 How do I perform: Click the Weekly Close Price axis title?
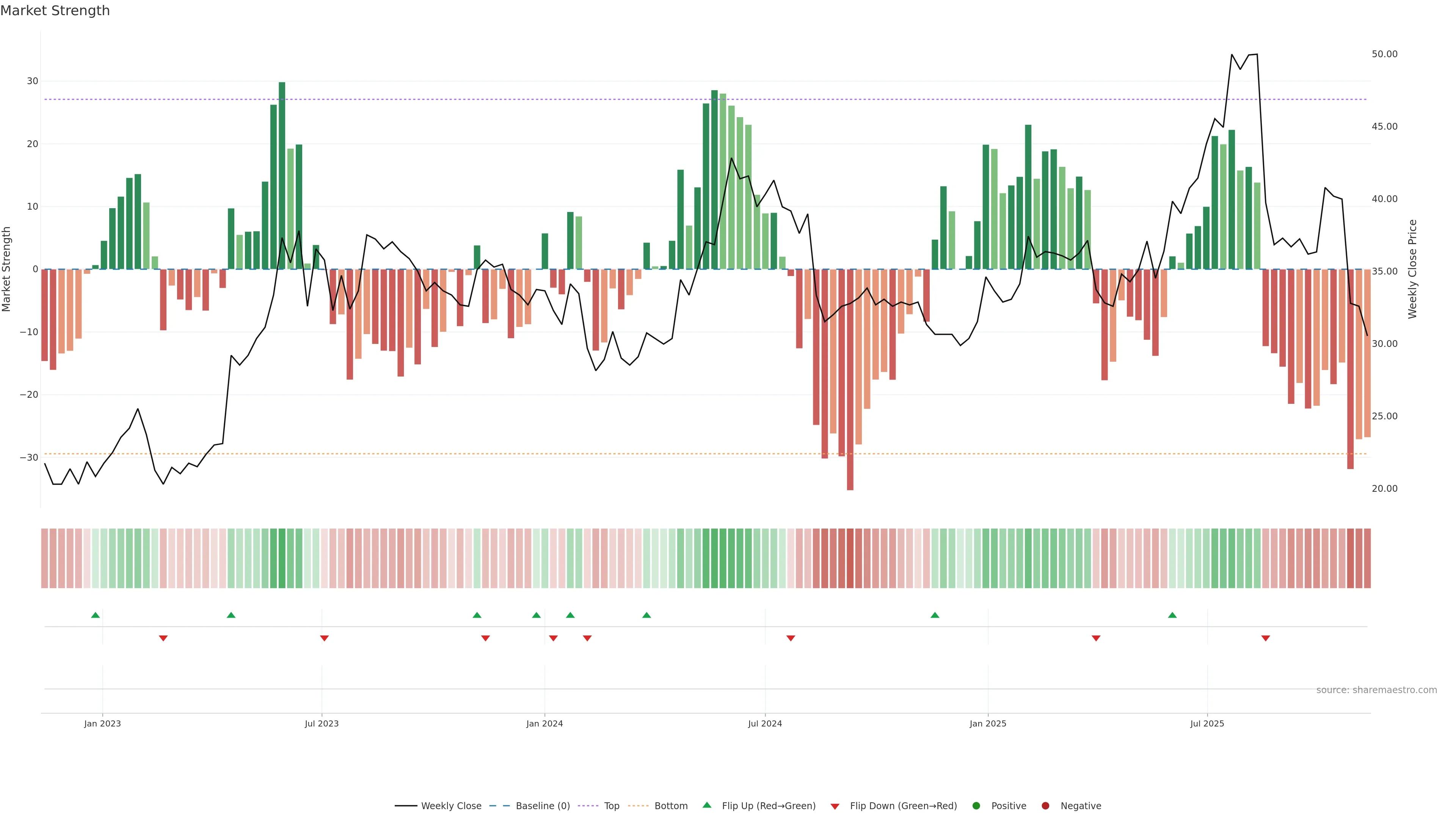click(x=1412, y=269)
